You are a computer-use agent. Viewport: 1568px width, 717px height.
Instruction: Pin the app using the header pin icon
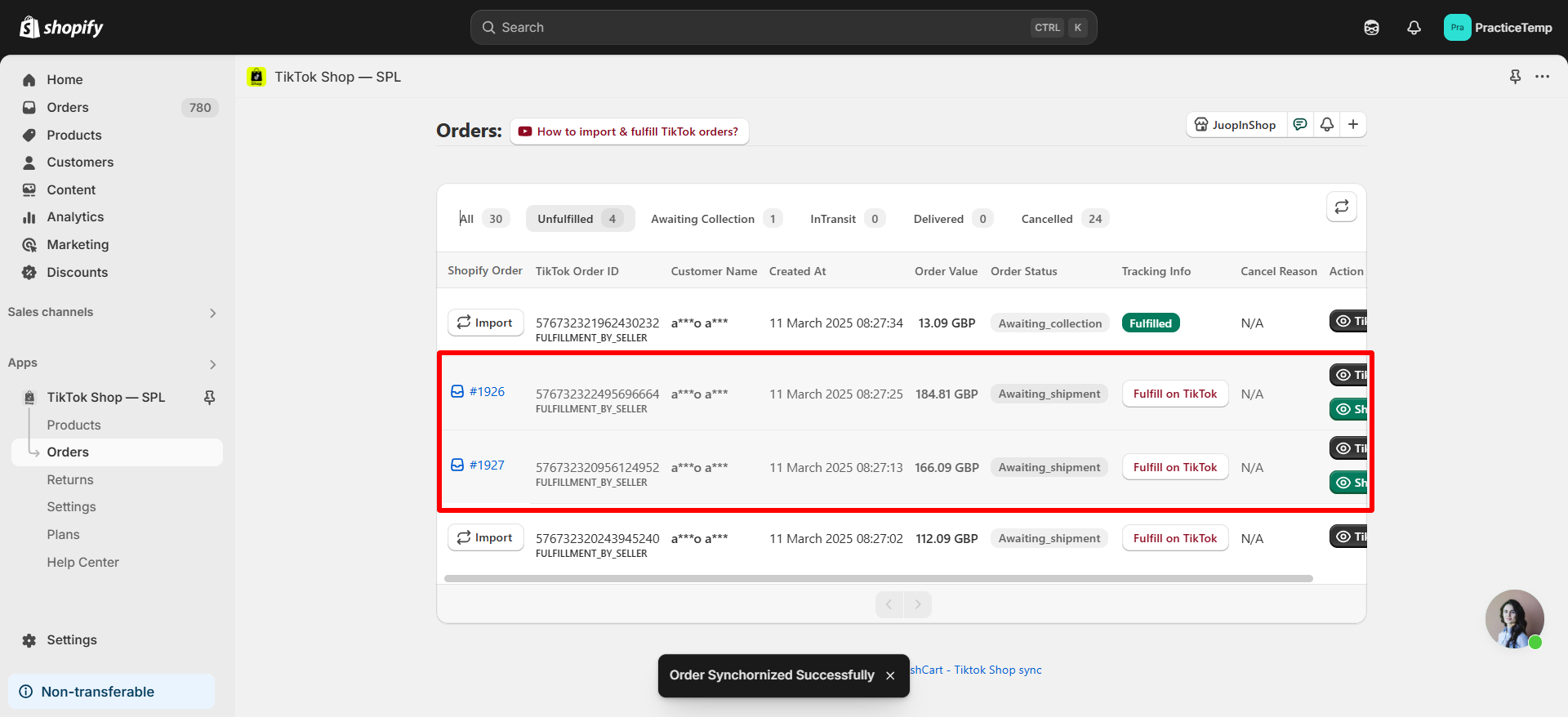pyautogui.click(x=1515, y=77)
